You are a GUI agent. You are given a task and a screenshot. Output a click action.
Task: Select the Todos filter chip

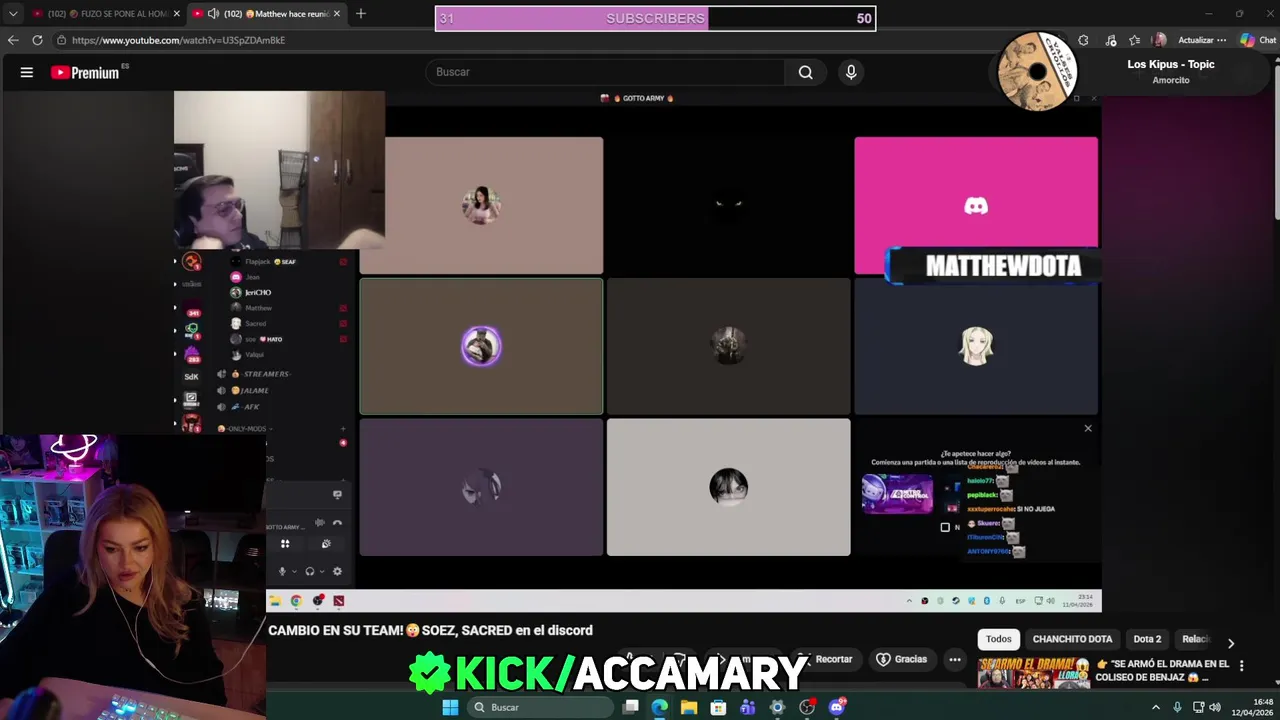[x=999, y=639]
